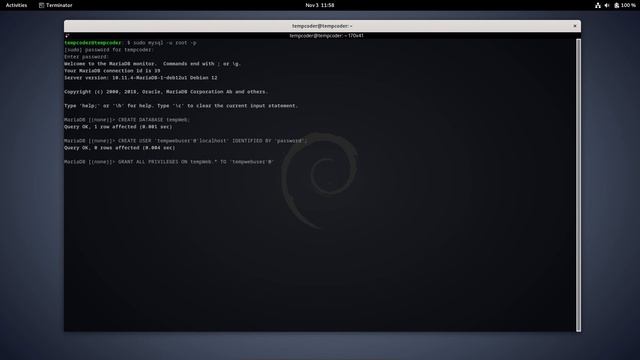Click the Copyright Oracle MariaDB line

click(x=166, y=92)
